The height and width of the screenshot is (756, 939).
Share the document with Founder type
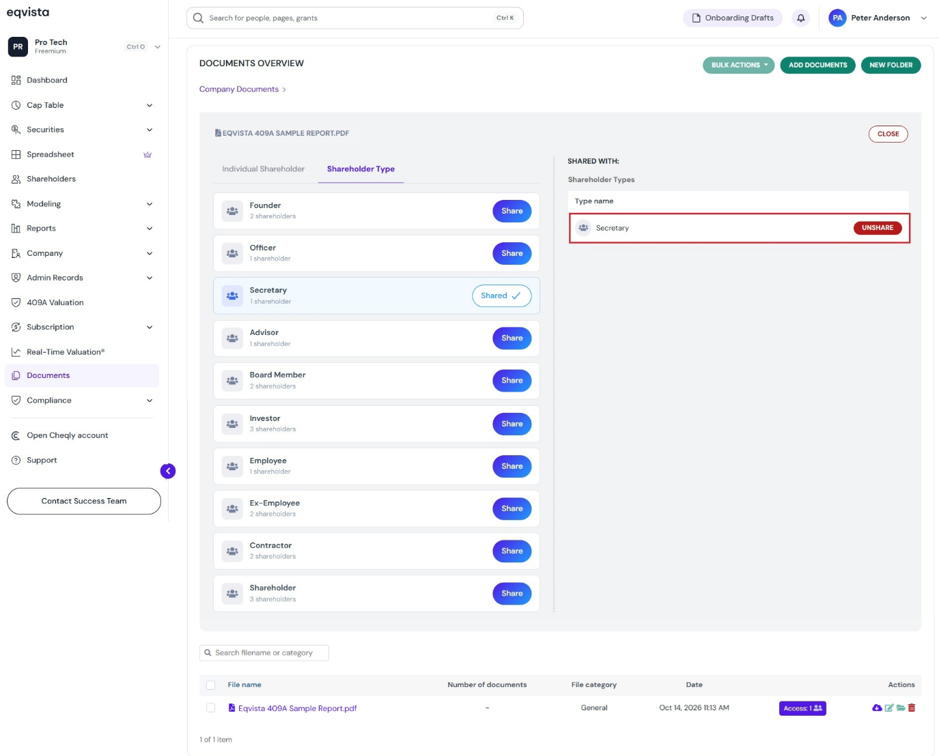point(512,211)
